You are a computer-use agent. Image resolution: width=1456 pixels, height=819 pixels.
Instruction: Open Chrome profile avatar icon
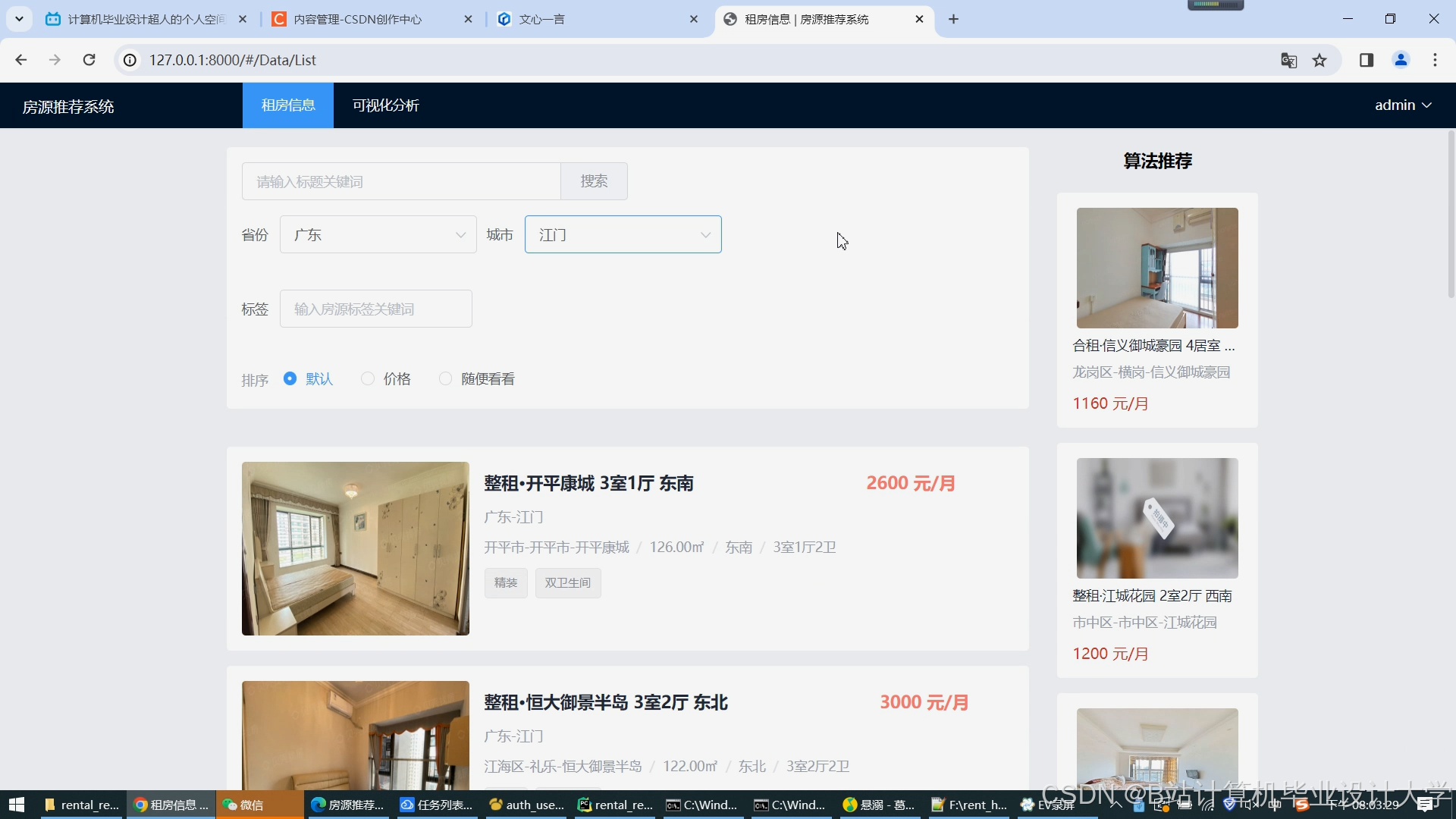(x=1401, y=60)
